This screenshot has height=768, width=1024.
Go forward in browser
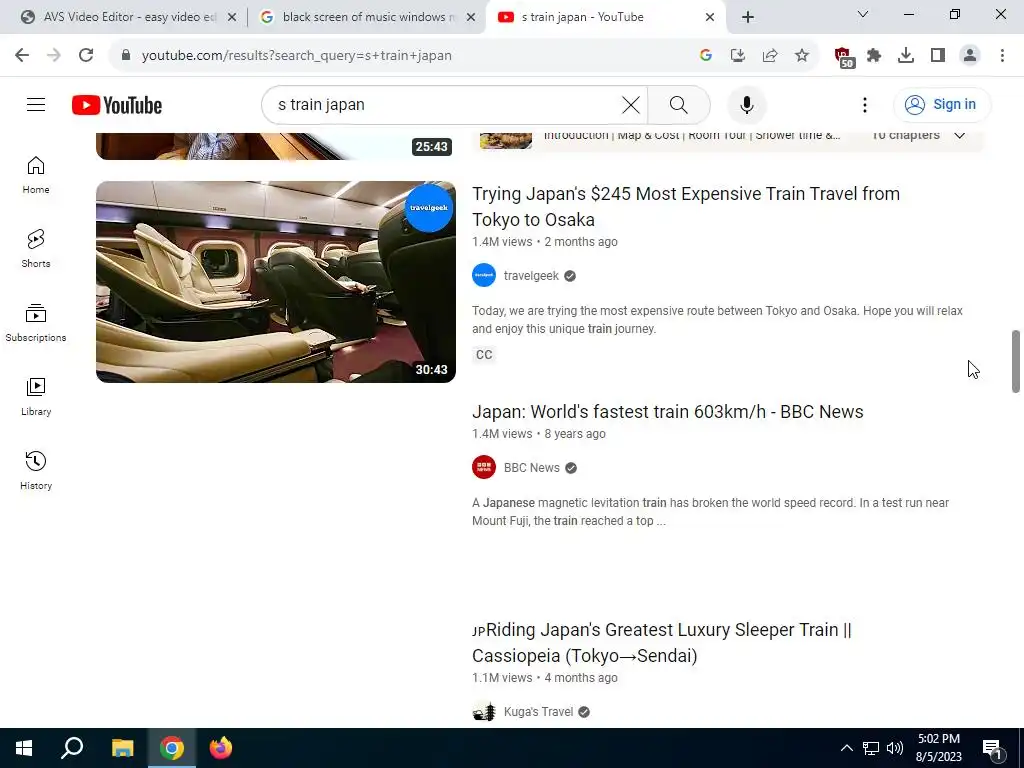click(54, 55)
